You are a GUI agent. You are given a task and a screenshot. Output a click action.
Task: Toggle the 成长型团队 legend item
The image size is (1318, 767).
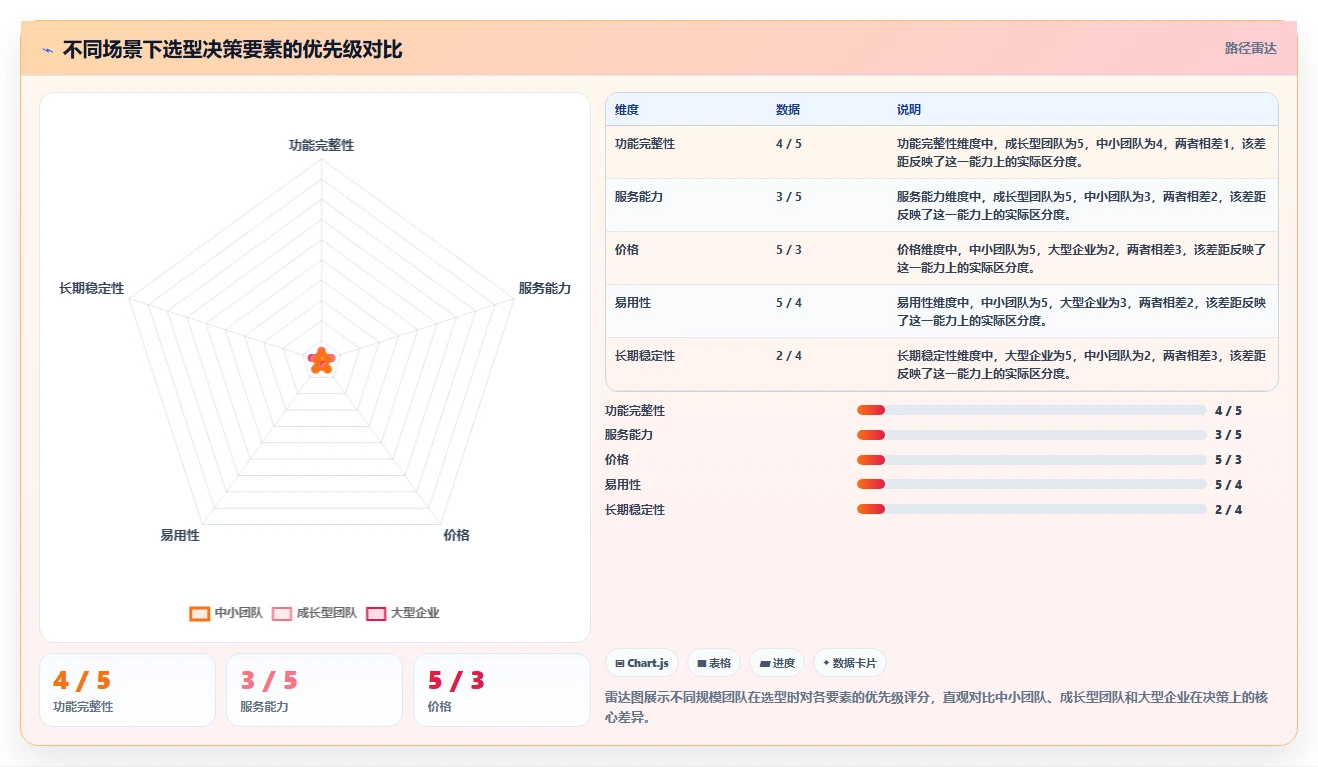[314, 613]
